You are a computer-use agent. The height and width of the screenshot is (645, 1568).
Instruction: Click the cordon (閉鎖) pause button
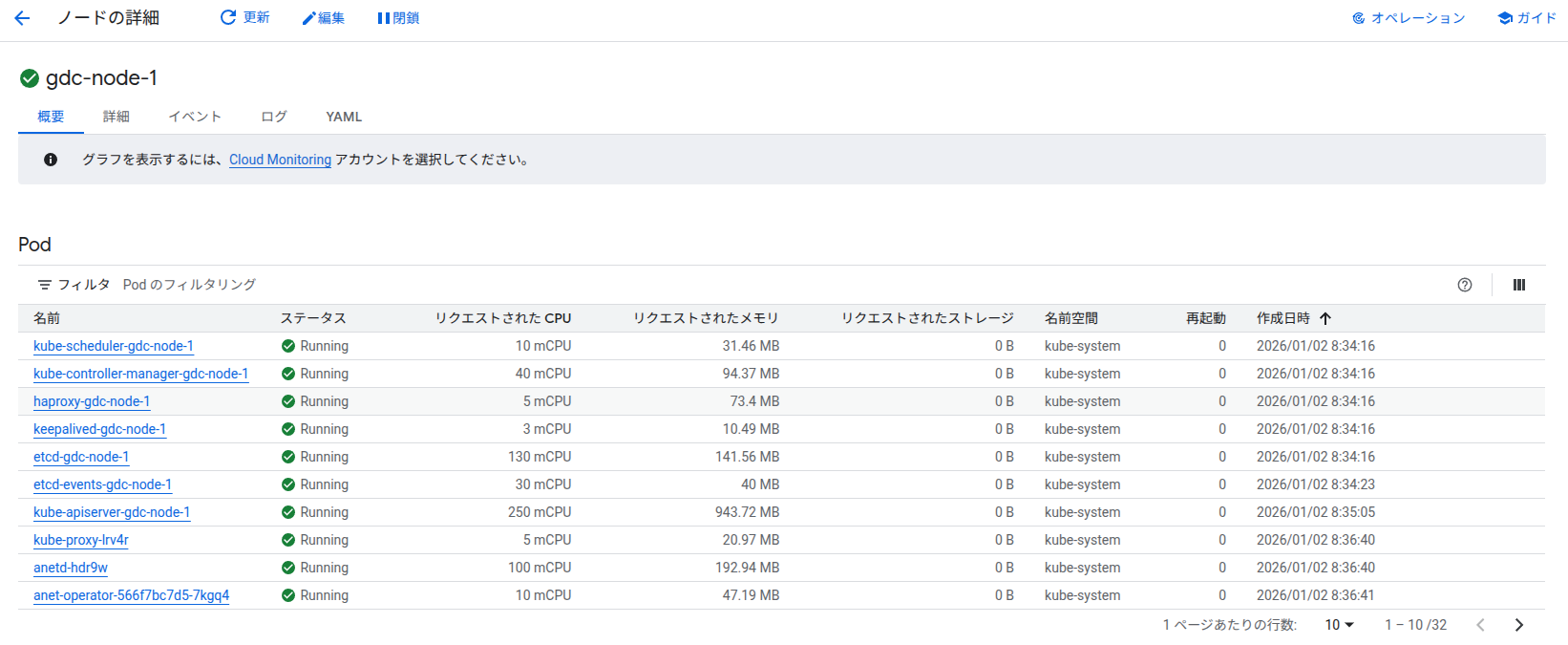(398, 18)
